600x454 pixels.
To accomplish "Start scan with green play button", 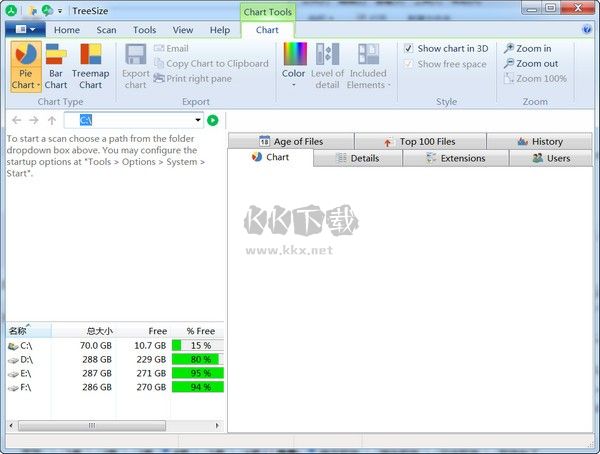I will pos(213,120).
